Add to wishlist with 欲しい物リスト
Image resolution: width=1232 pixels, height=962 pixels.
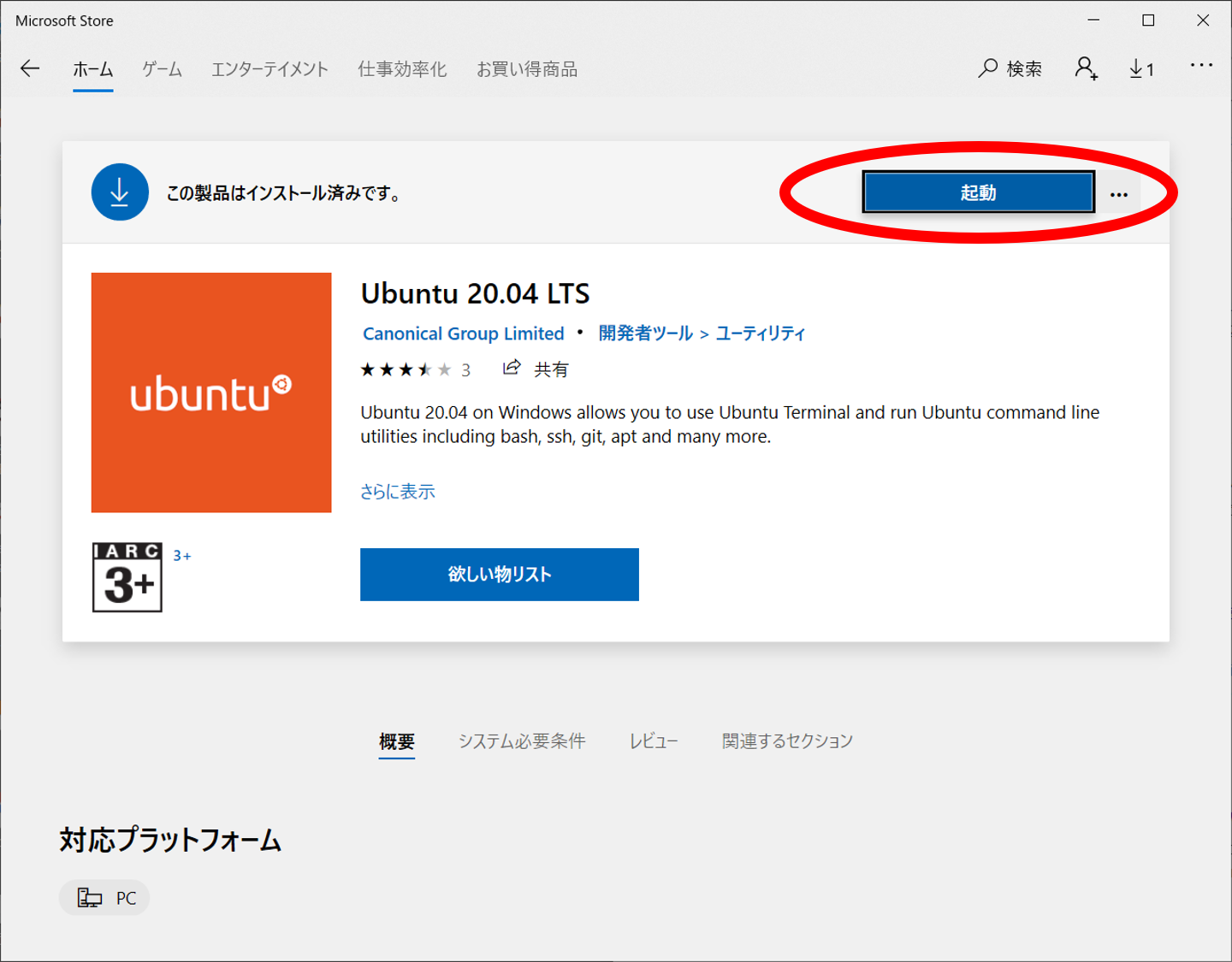pos(500,575)
